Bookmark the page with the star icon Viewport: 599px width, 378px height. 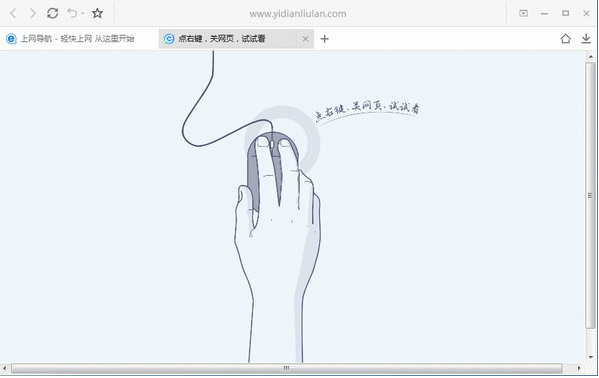(x=97, y=13)
